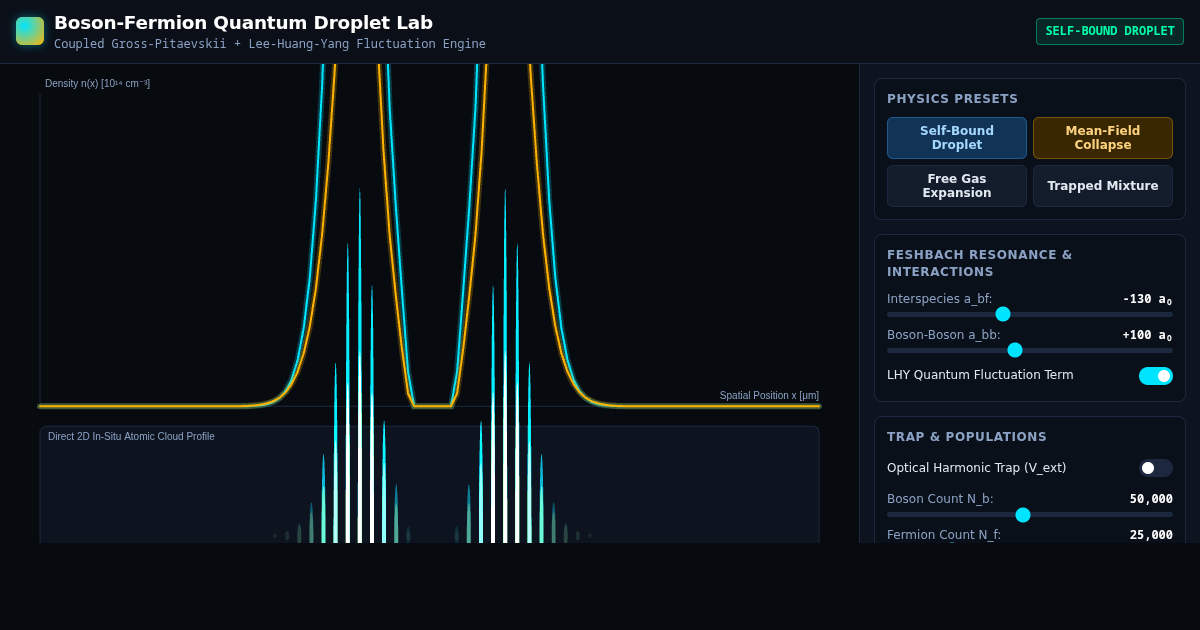Adjust the Boson Count N_b slider

1030,515
